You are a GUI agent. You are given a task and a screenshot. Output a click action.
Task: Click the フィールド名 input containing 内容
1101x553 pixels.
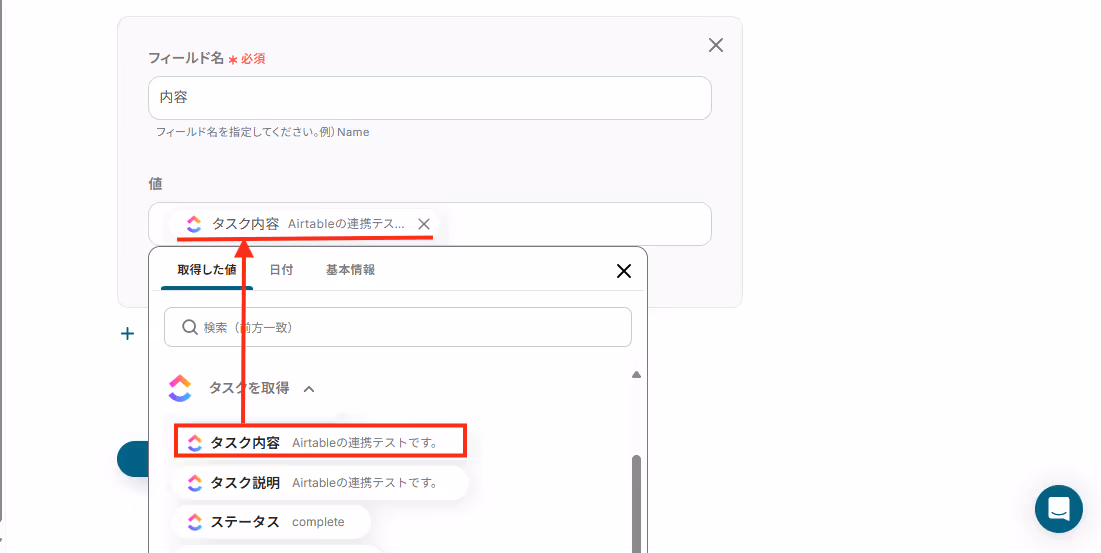430,98
